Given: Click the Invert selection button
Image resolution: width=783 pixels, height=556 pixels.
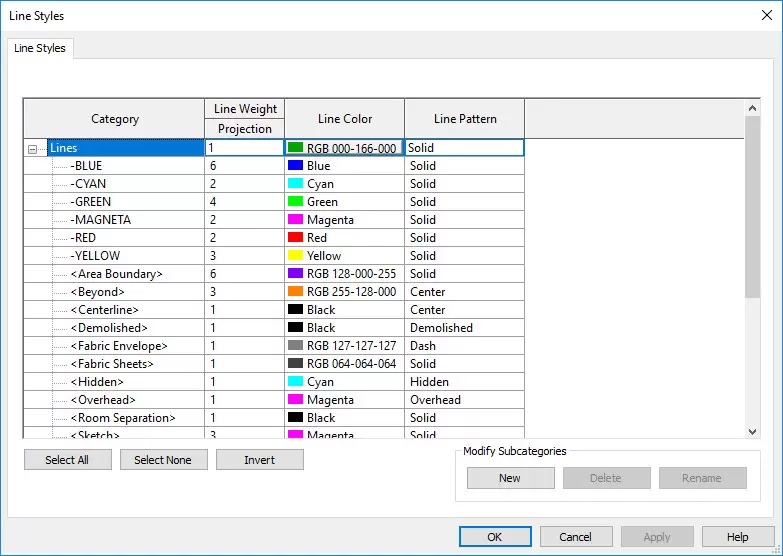Looking at the screenshot, I should click(x=259, y=460).
